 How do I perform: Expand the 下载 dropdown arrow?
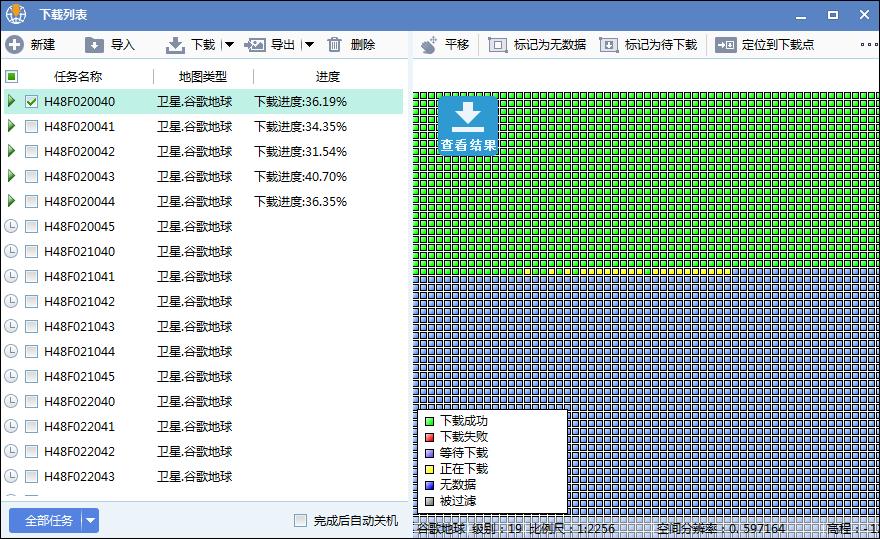pos(228,45)
